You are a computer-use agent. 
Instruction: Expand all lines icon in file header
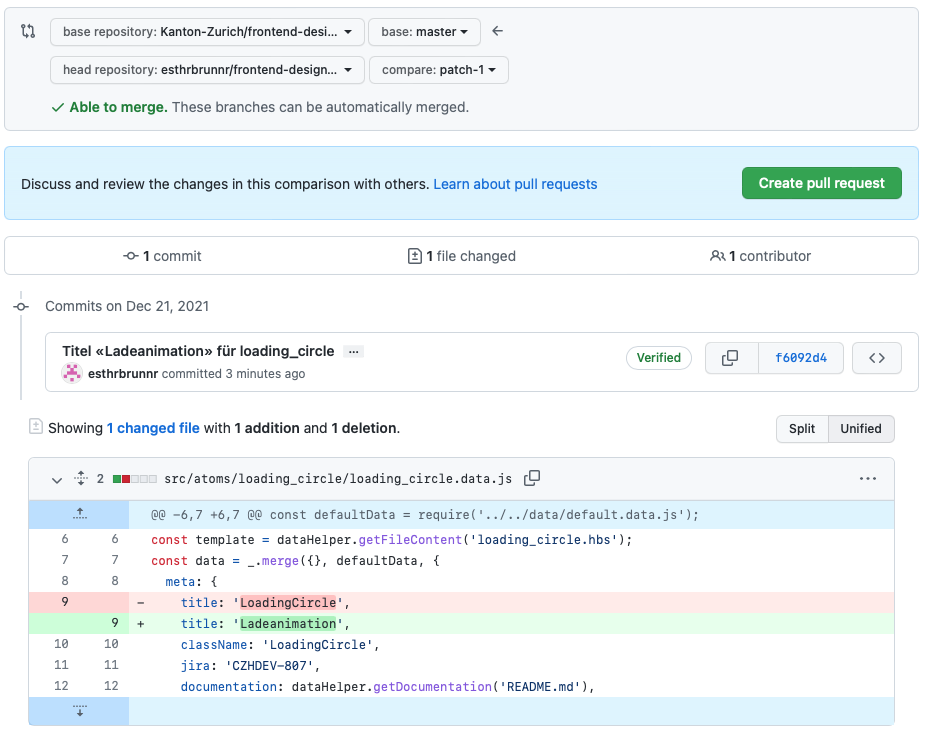click(x=81, y=479)
